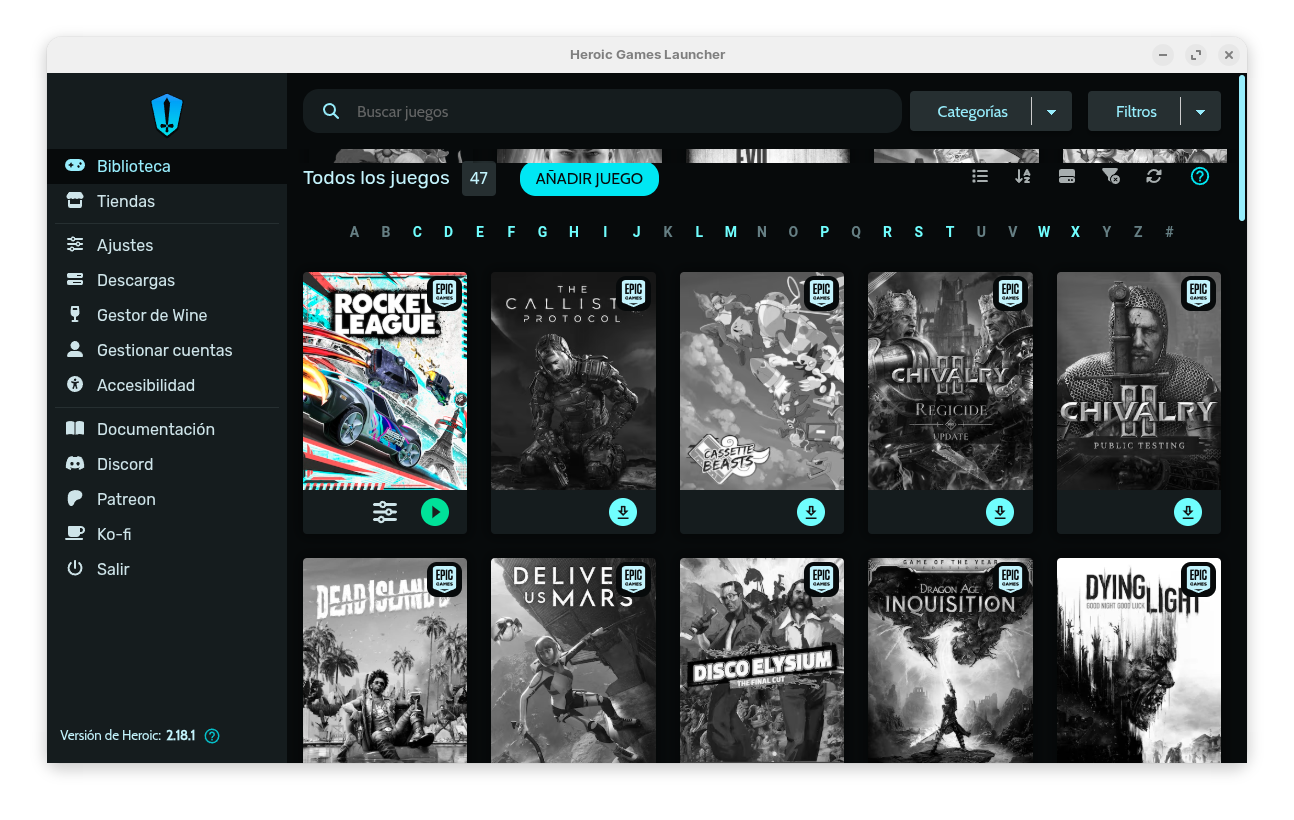Download Chivalry II Public Testing
The height and width of the screenshot is (820, 1294).
click(x=1188, y=512)
